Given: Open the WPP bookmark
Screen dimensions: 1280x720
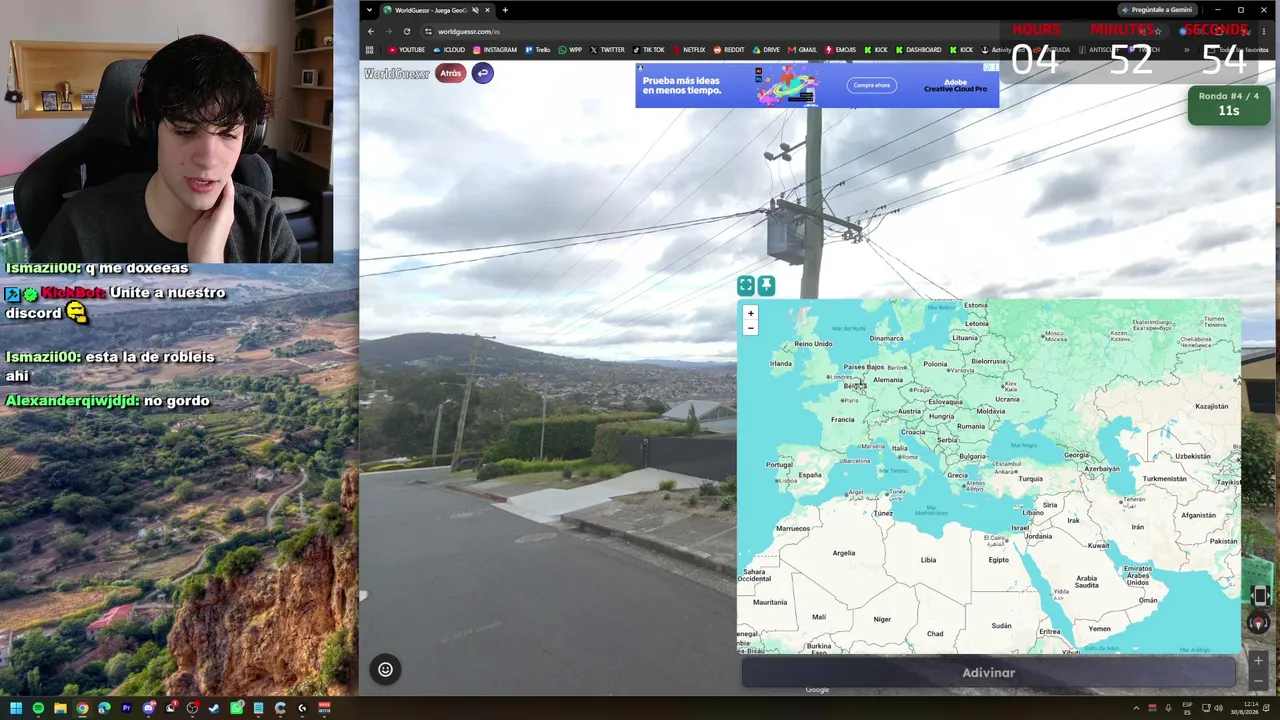Looking at the screenshot, I should (x=570, y=50).
